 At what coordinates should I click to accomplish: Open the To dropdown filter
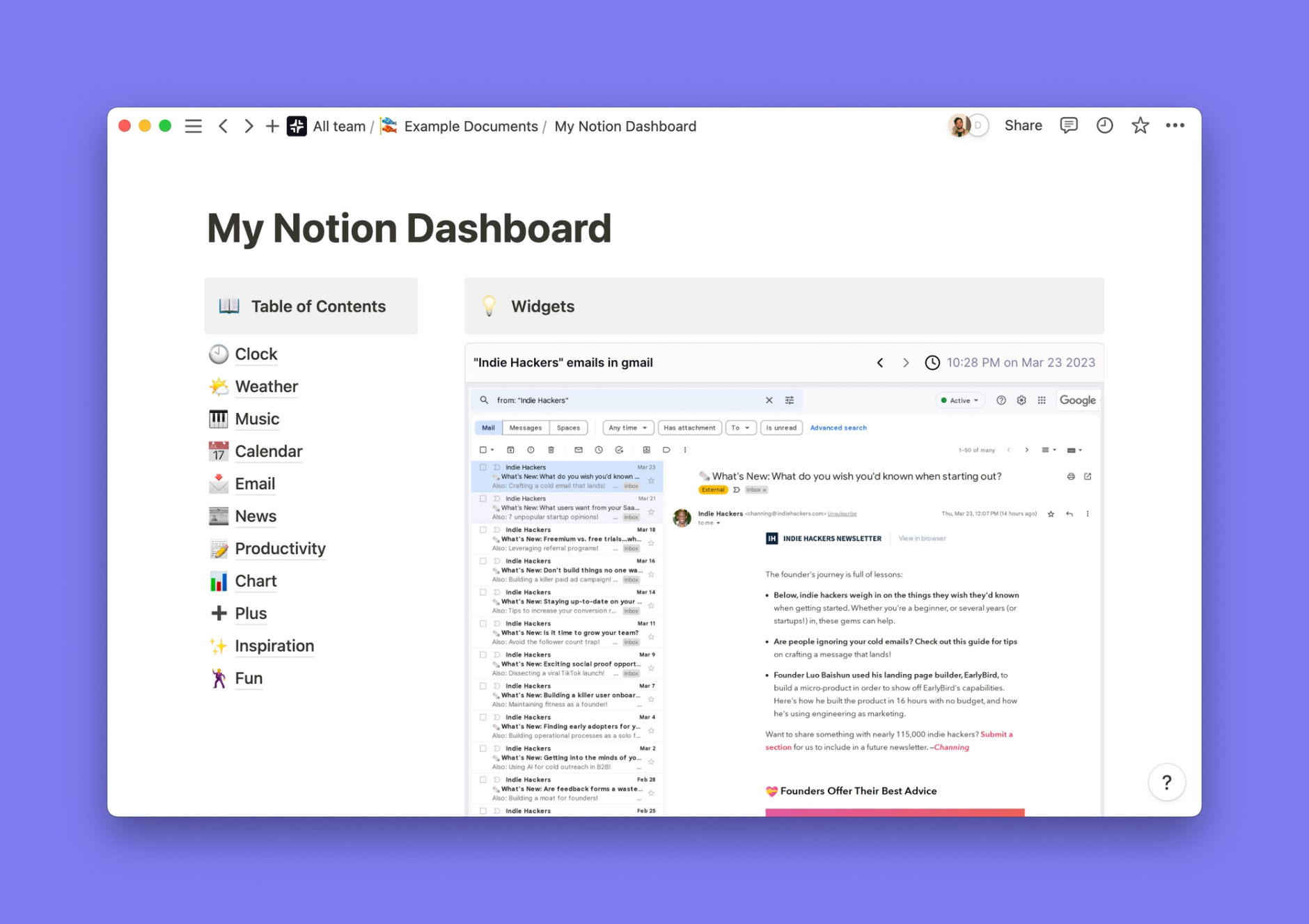click(x=740, y=428)
